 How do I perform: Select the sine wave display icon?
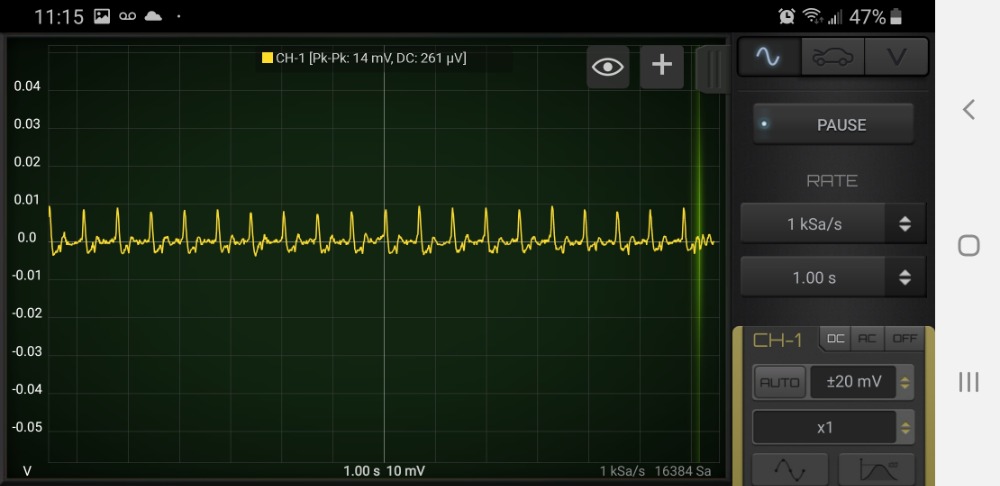point(790,470)
